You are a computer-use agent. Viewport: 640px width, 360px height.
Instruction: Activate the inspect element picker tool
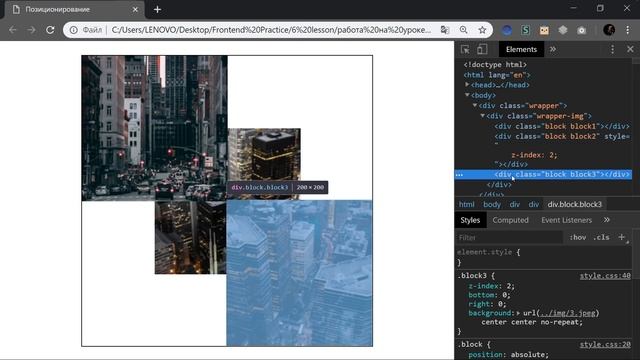(x=465, y=49)
